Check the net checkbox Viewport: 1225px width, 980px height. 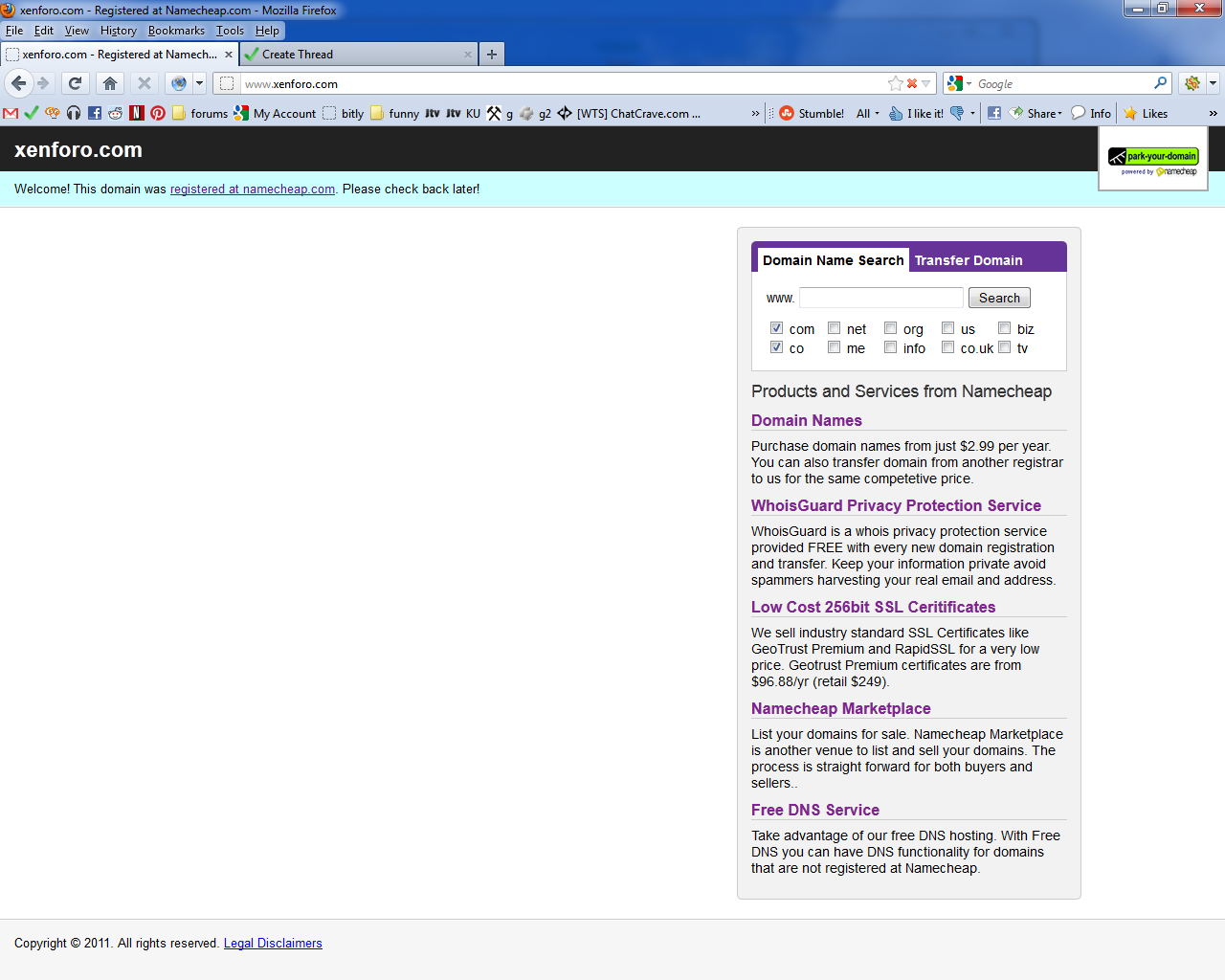(x=834, y=327)
